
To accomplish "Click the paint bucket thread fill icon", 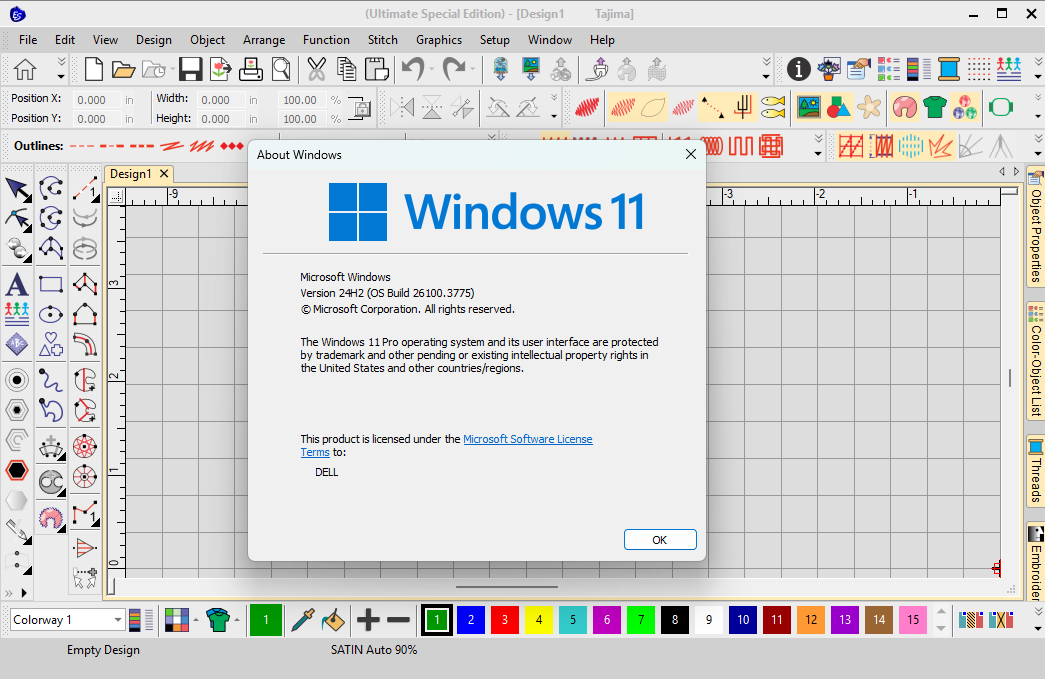I will 333,619.
